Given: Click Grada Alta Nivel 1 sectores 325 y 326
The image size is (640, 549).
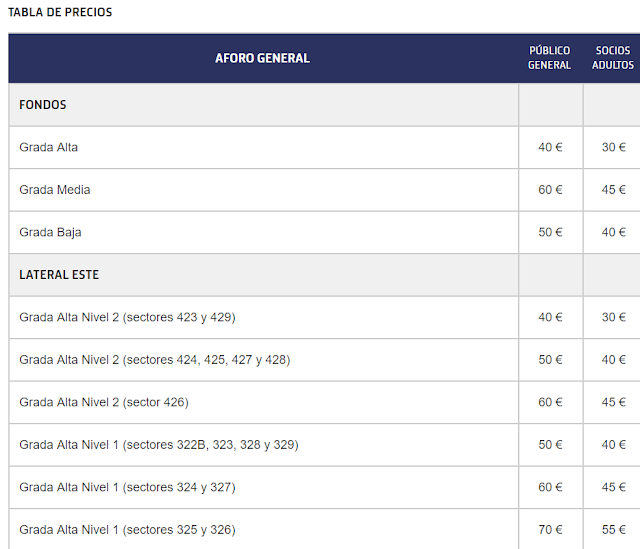Looking at the screenshot, I should 127,530.
